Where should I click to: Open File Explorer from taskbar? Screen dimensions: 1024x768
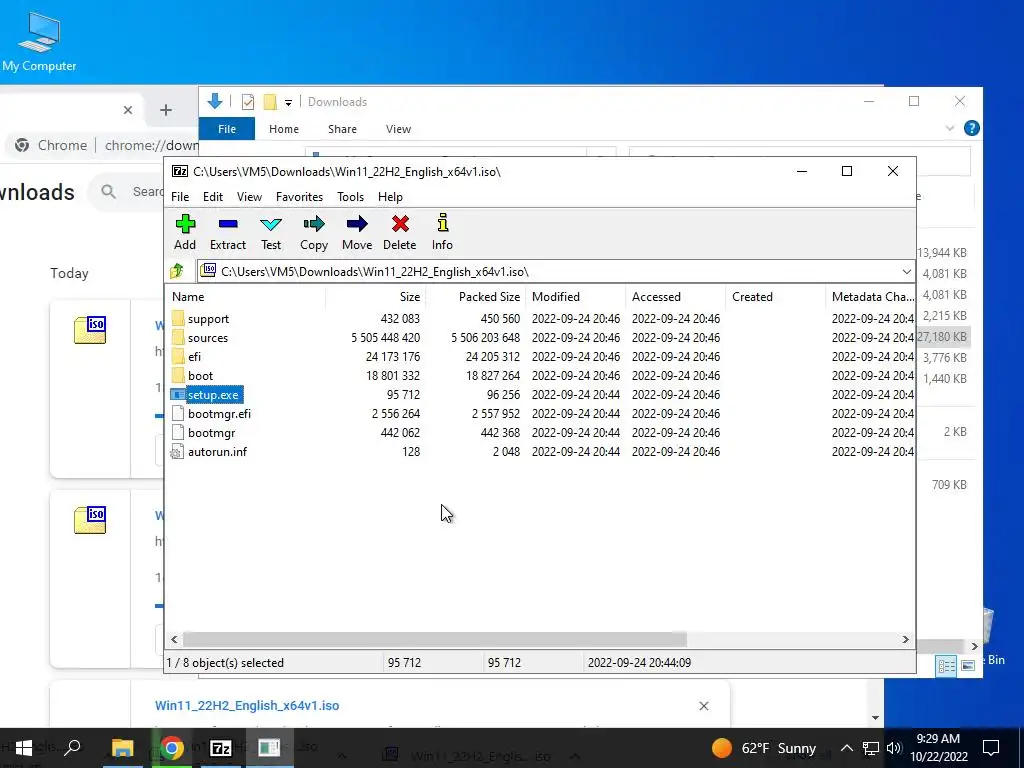click(122, 748)
